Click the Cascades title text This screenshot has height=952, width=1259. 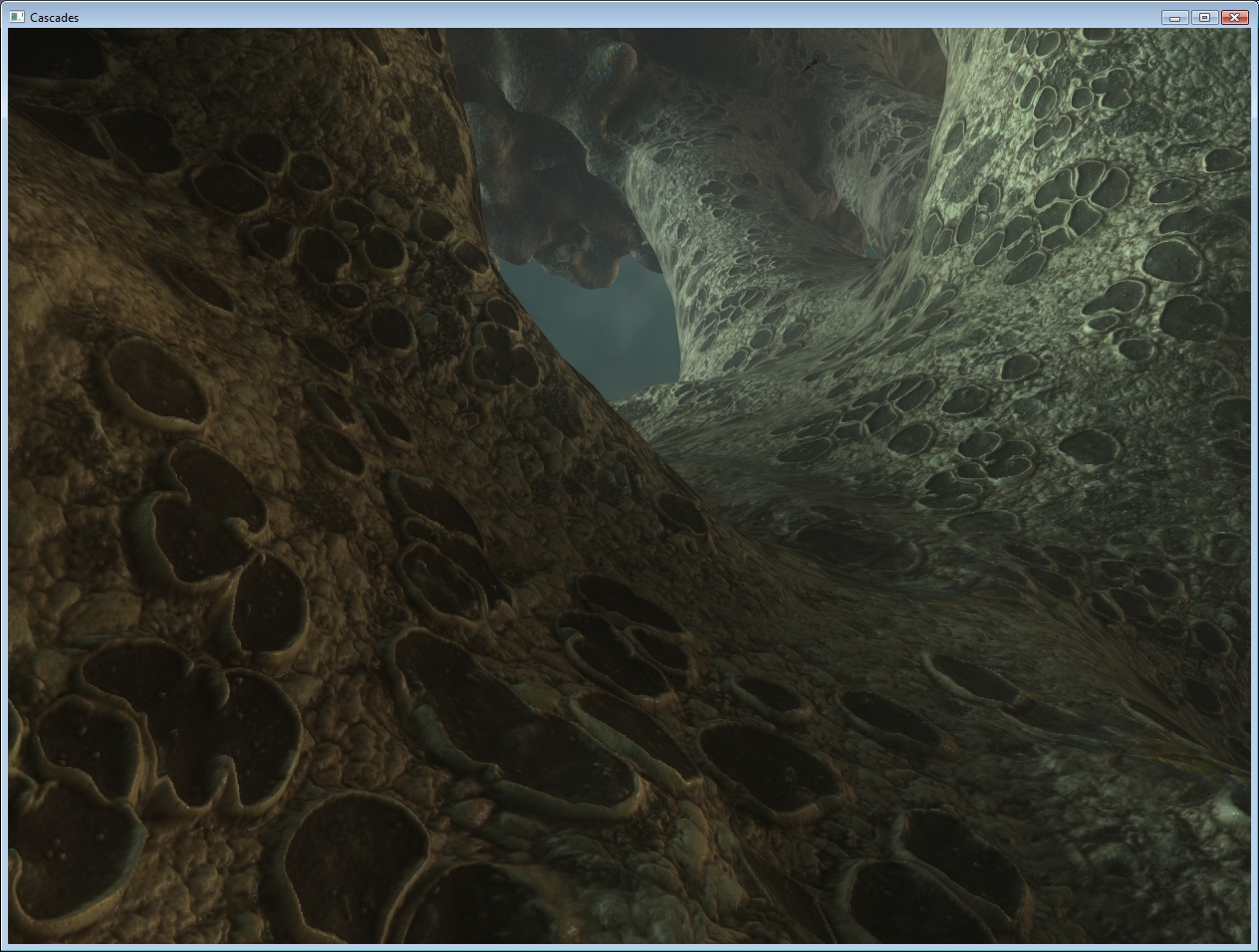coord(55,17)
